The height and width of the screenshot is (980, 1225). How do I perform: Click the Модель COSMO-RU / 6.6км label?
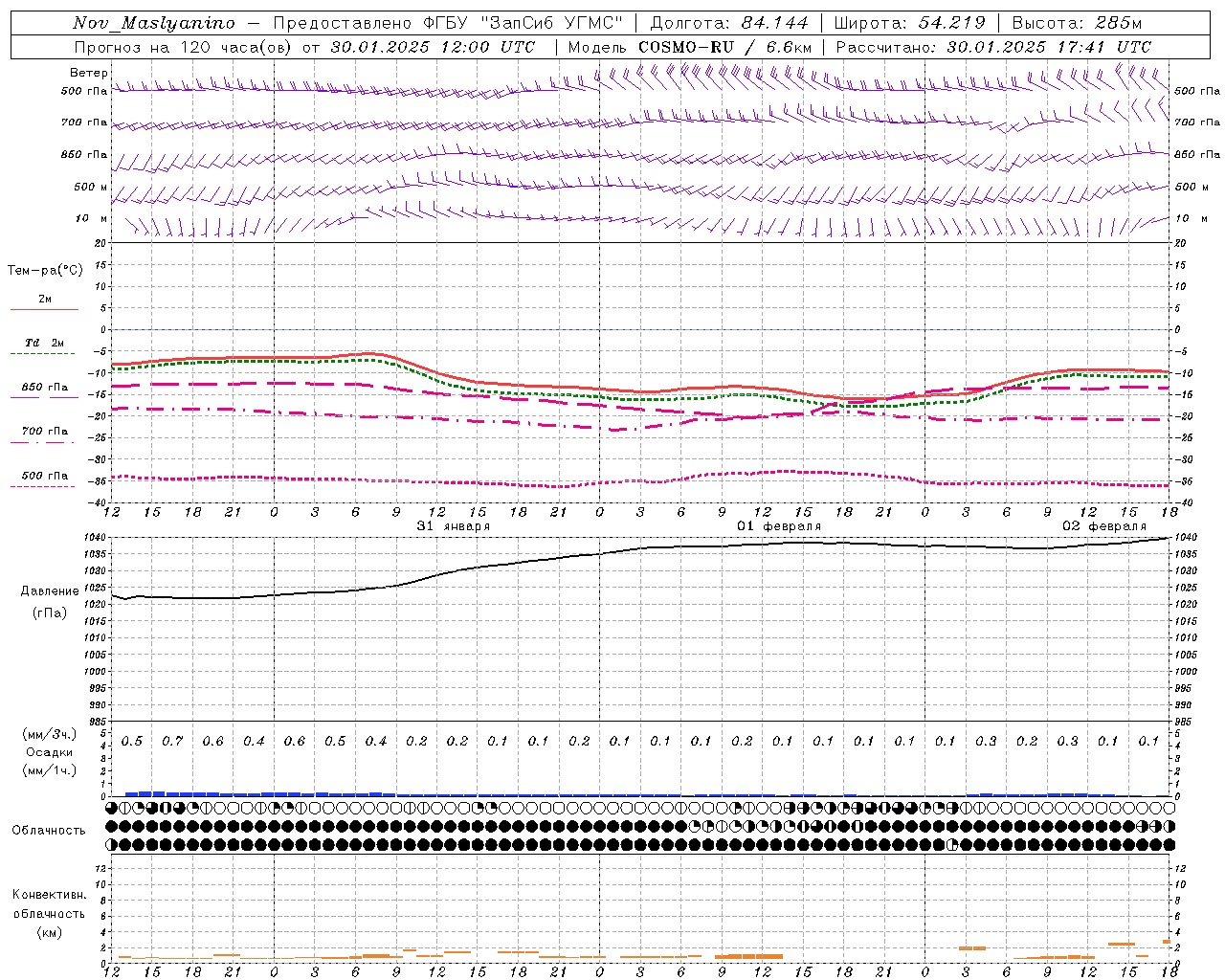pos(690,47)
